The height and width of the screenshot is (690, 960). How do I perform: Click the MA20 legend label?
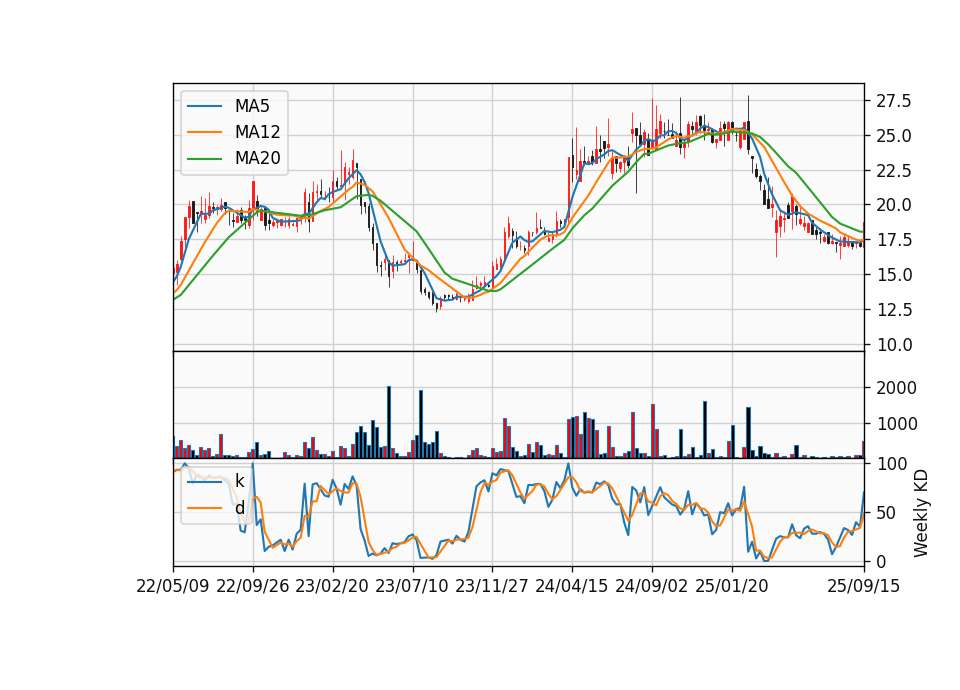click(257, 159)
